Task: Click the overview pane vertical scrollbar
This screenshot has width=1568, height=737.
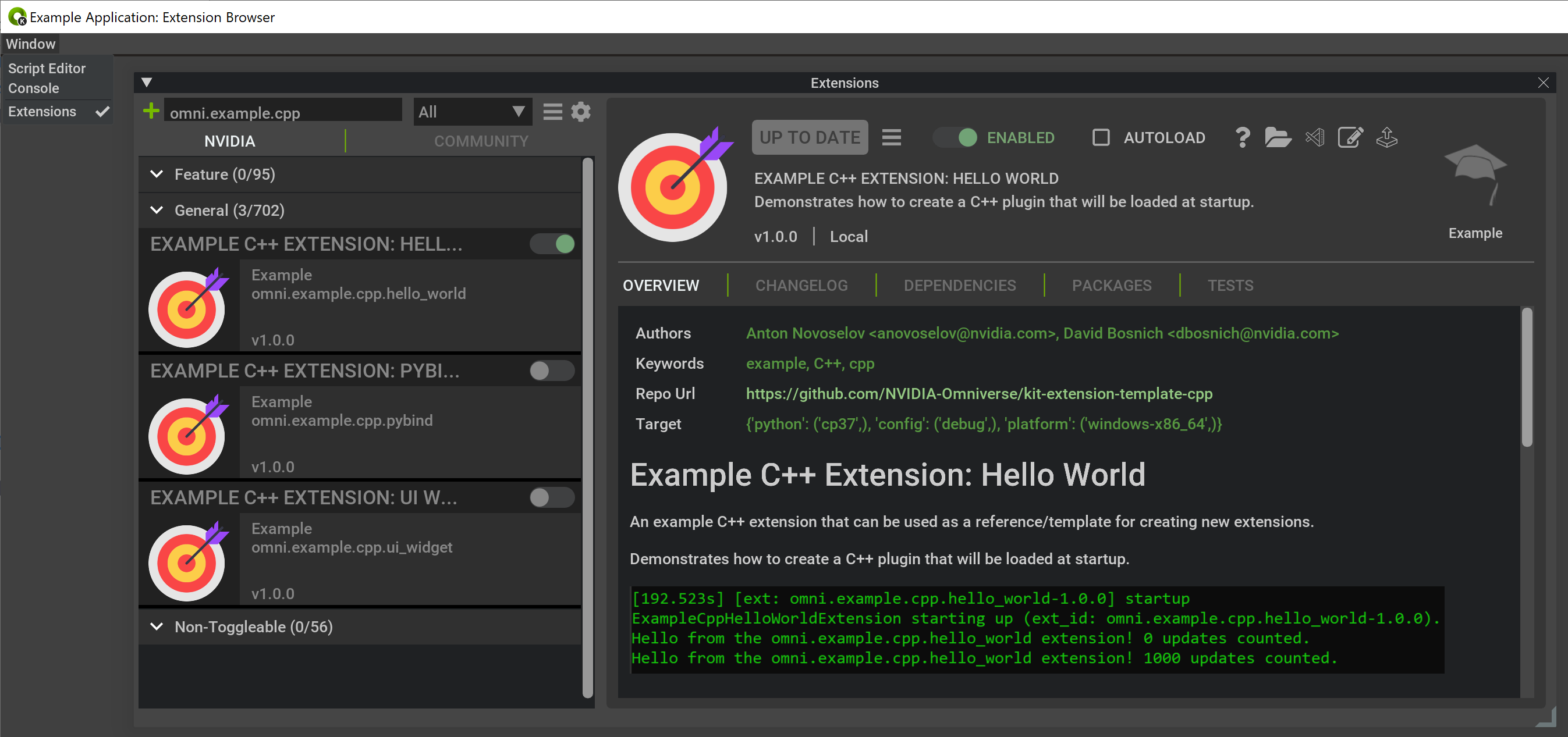Action: (x=1527, y=377)
